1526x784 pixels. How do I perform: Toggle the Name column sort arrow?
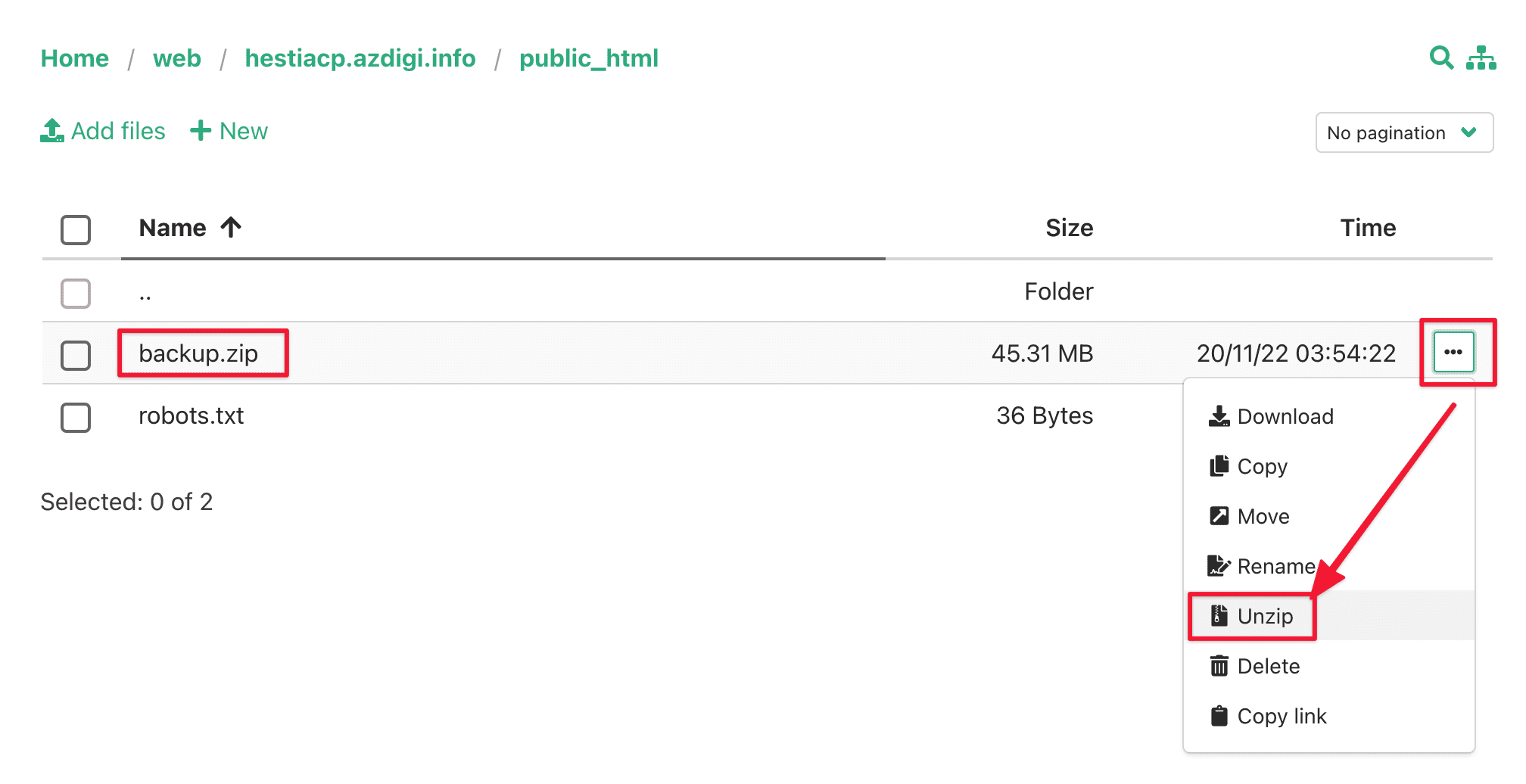[x=229, y=227]
